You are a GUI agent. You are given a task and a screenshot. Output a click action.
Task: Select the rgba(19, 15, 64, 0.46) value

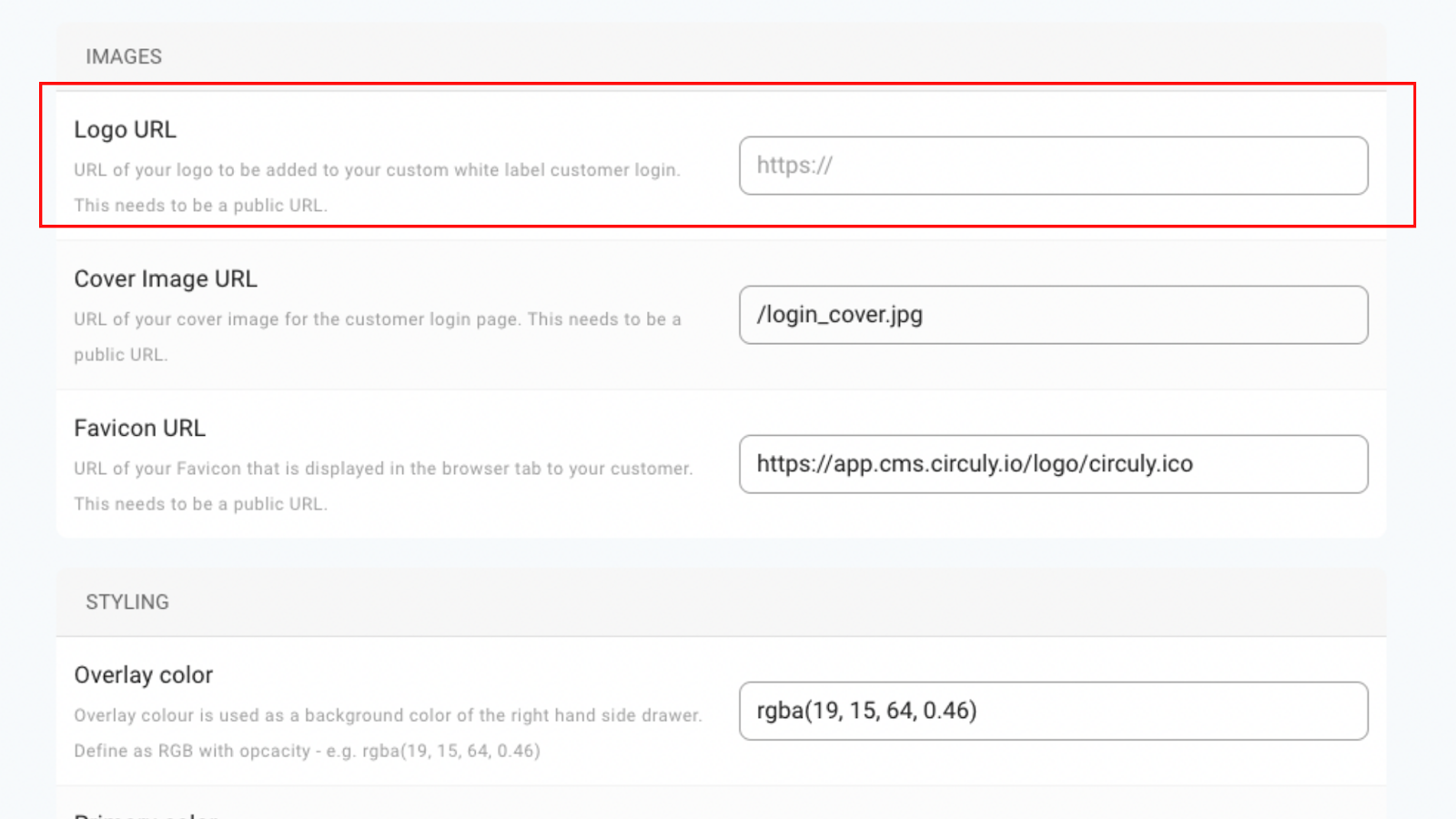[x=865, y=711]
